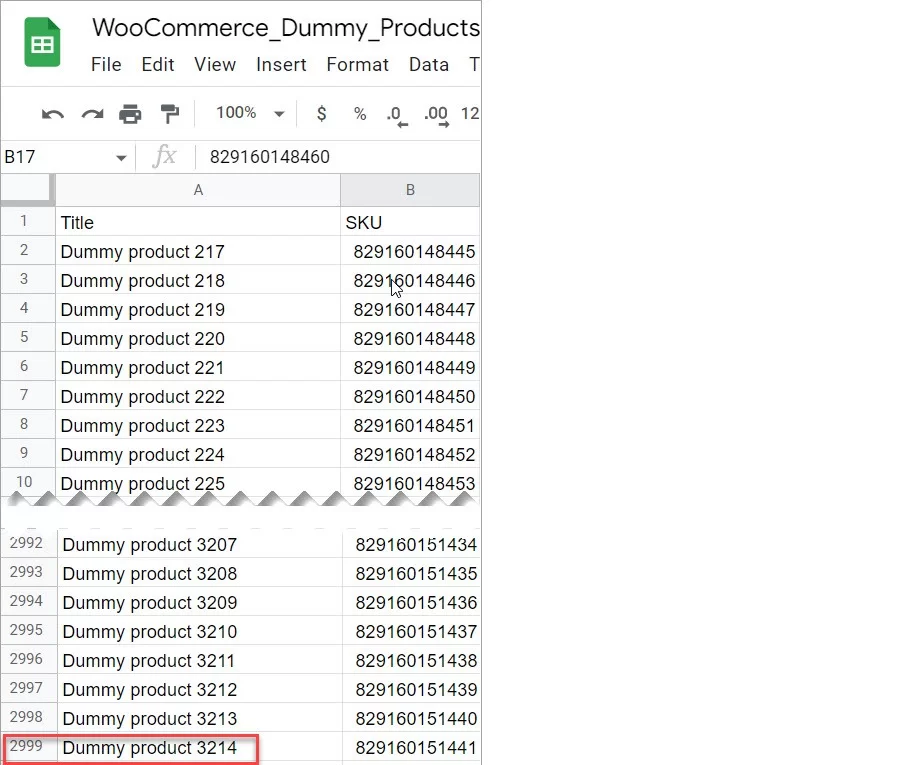Open the zoom level 100% dropdown

click(248, 114)
